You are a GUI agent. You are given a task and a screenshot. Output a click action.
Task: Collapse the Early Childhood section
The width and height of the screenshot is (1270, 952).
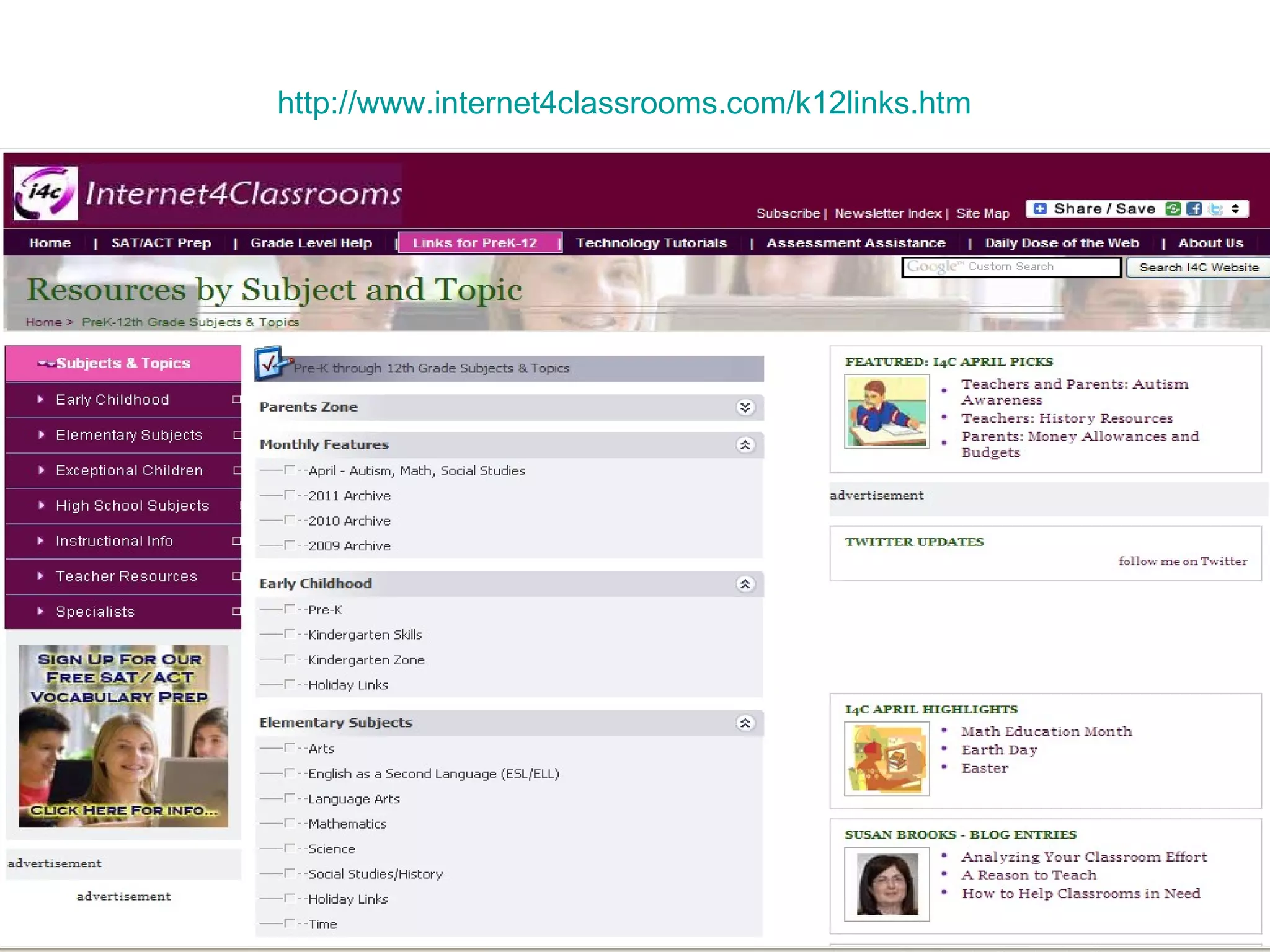tap(745, 584)
